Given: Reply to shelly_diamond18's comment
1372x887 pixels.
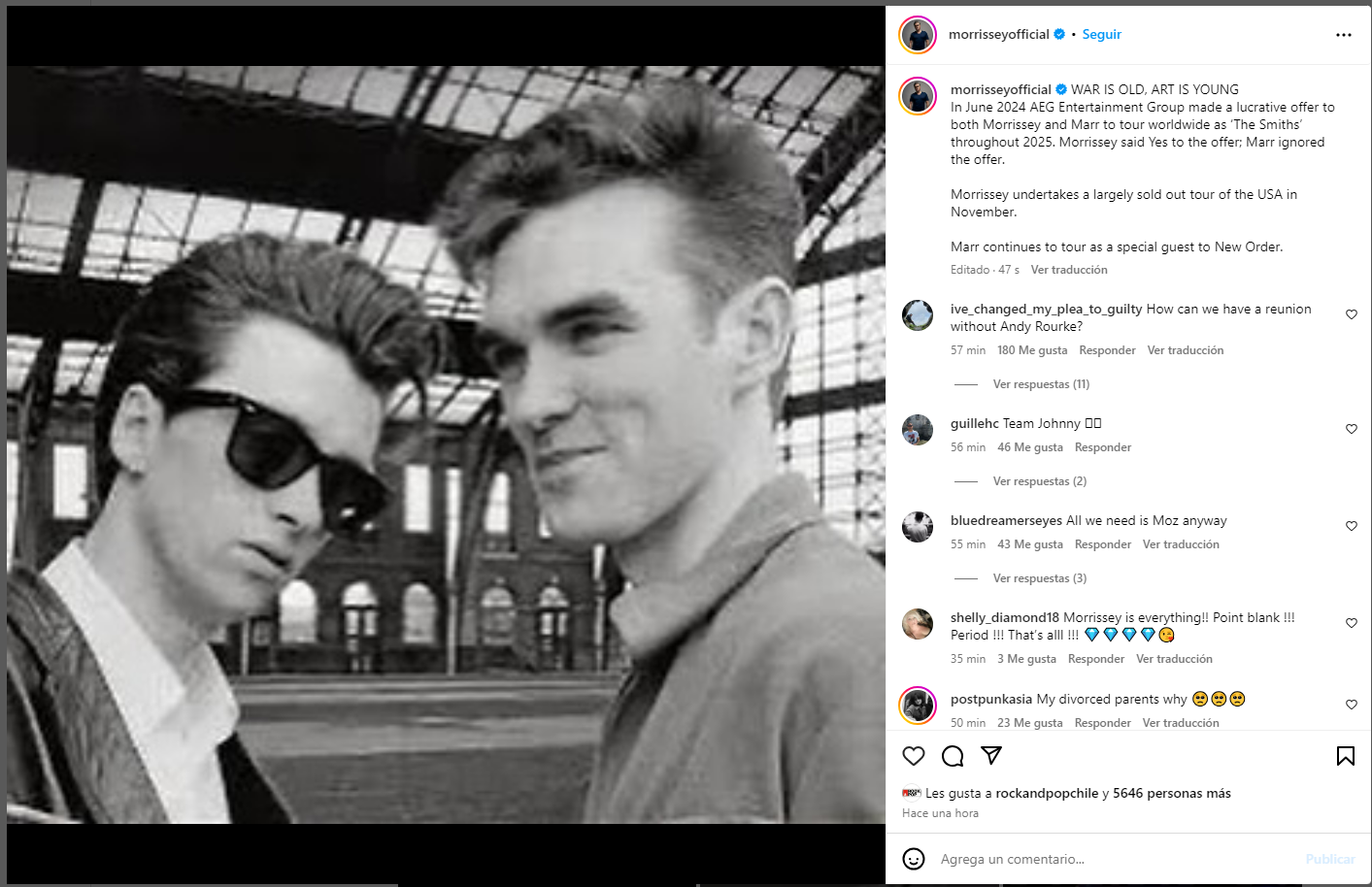Looking at the screenshot, I should point(1096,659).
